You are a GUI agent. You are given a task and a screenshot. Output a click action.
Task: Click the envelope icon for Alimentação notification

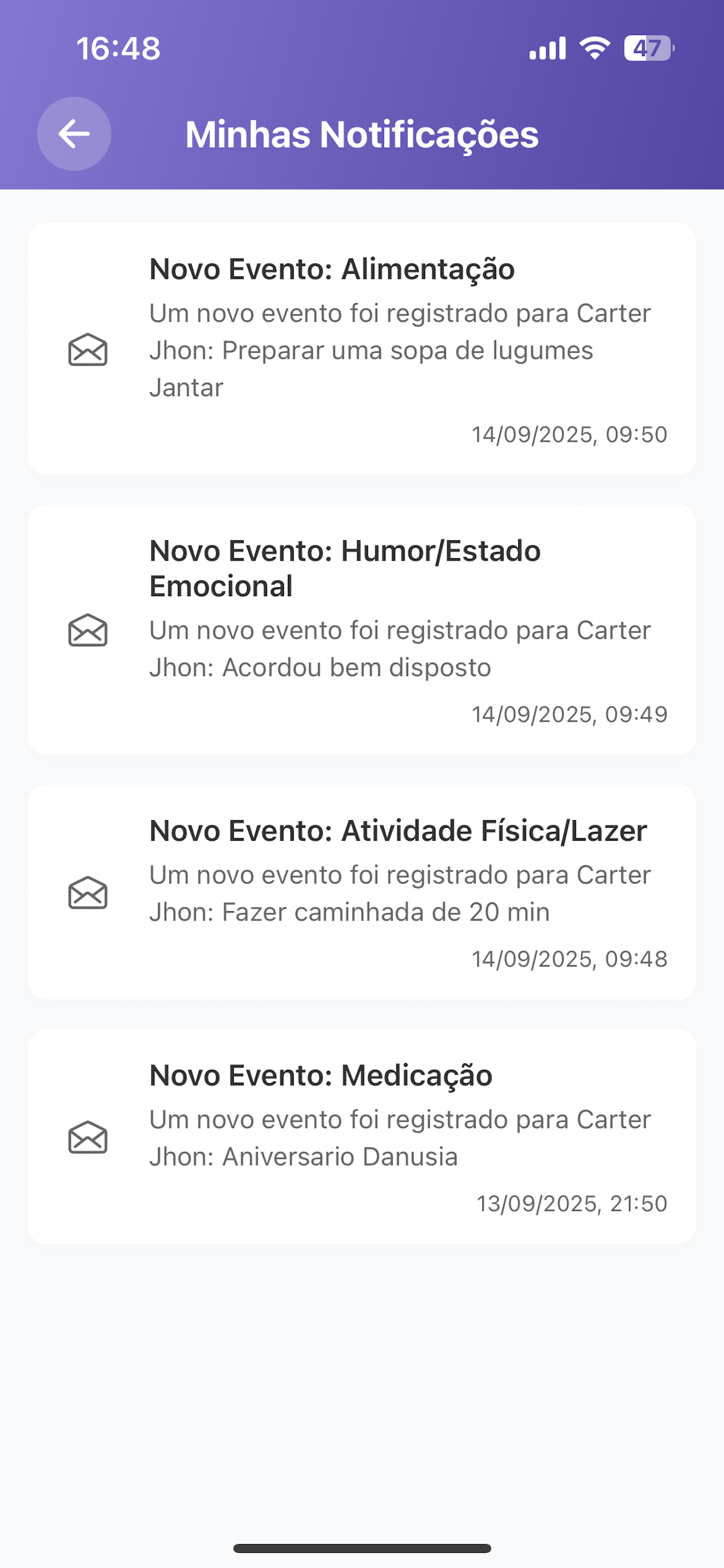(87, 349)
